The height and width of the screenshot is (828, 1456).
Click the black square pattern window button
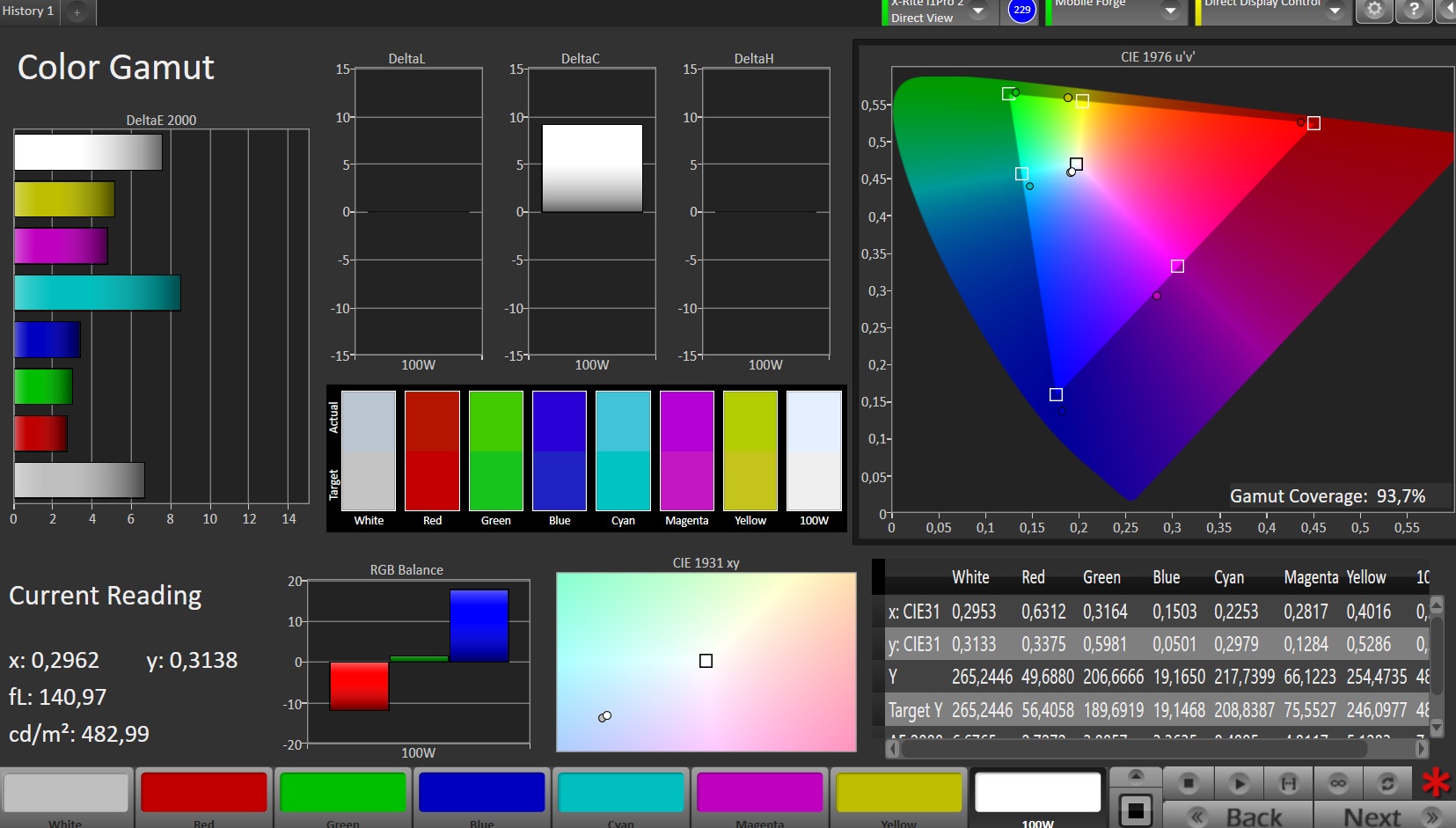(x=1136, y=810)
